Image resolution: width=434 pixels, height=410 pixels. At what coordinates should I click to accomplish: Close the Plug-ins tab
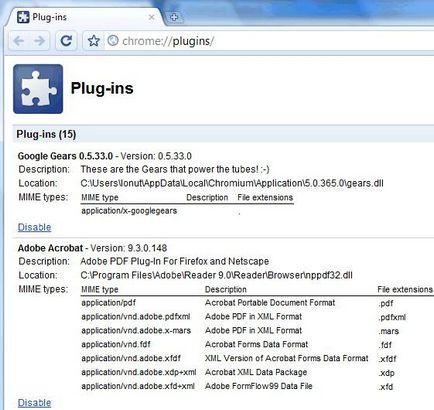click(x=151, y=17)
